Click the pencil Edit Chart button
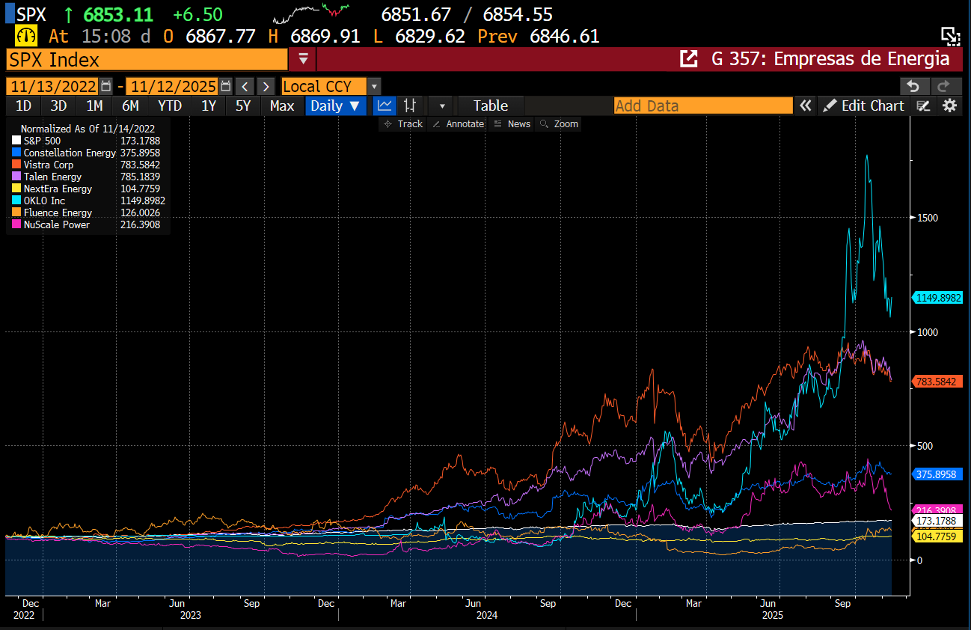Screen dimensions: 972x631 tap(863, 106)
